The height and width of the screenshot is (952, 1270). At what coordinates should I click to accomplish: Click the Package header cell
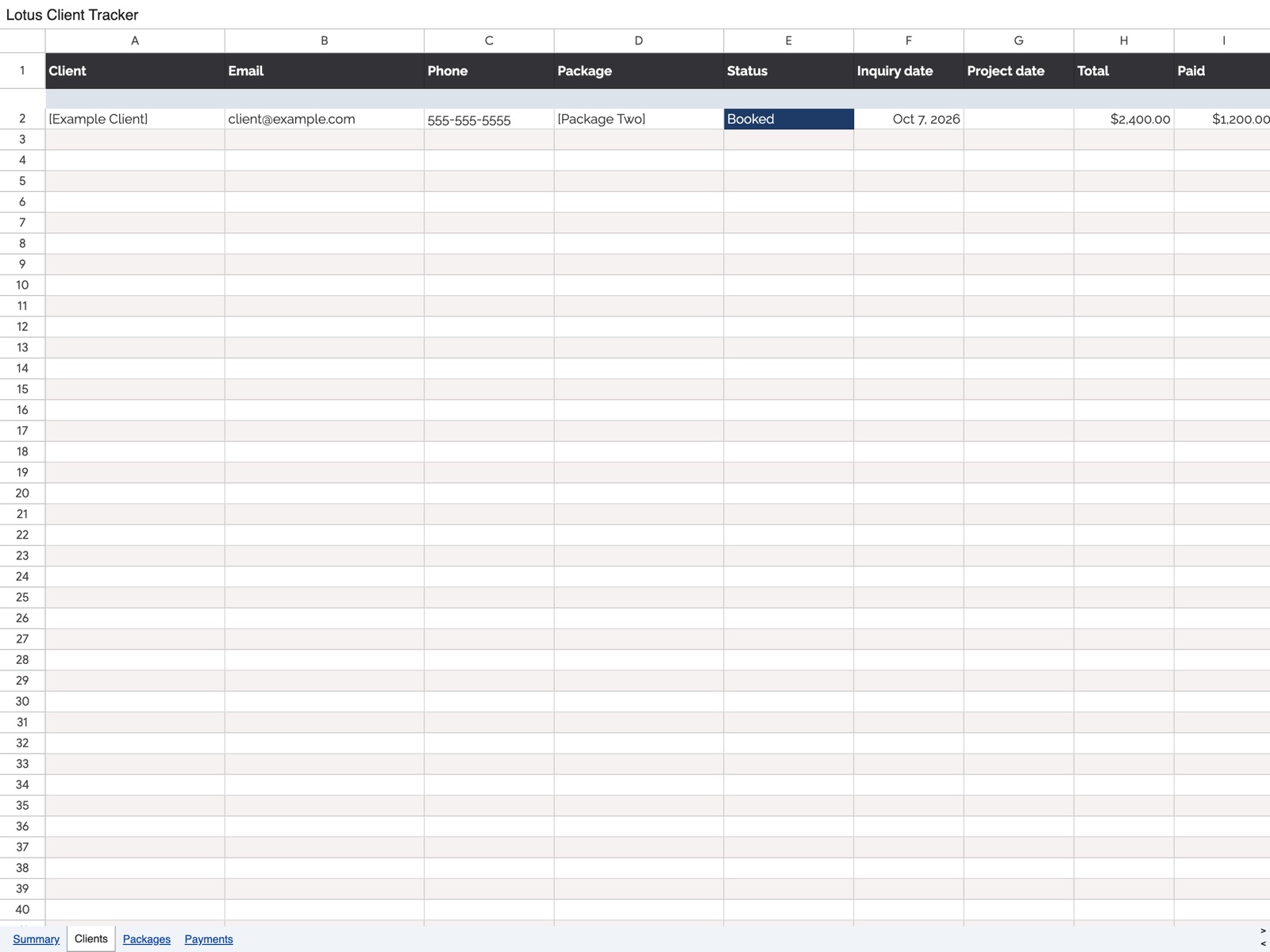point(639,71)
